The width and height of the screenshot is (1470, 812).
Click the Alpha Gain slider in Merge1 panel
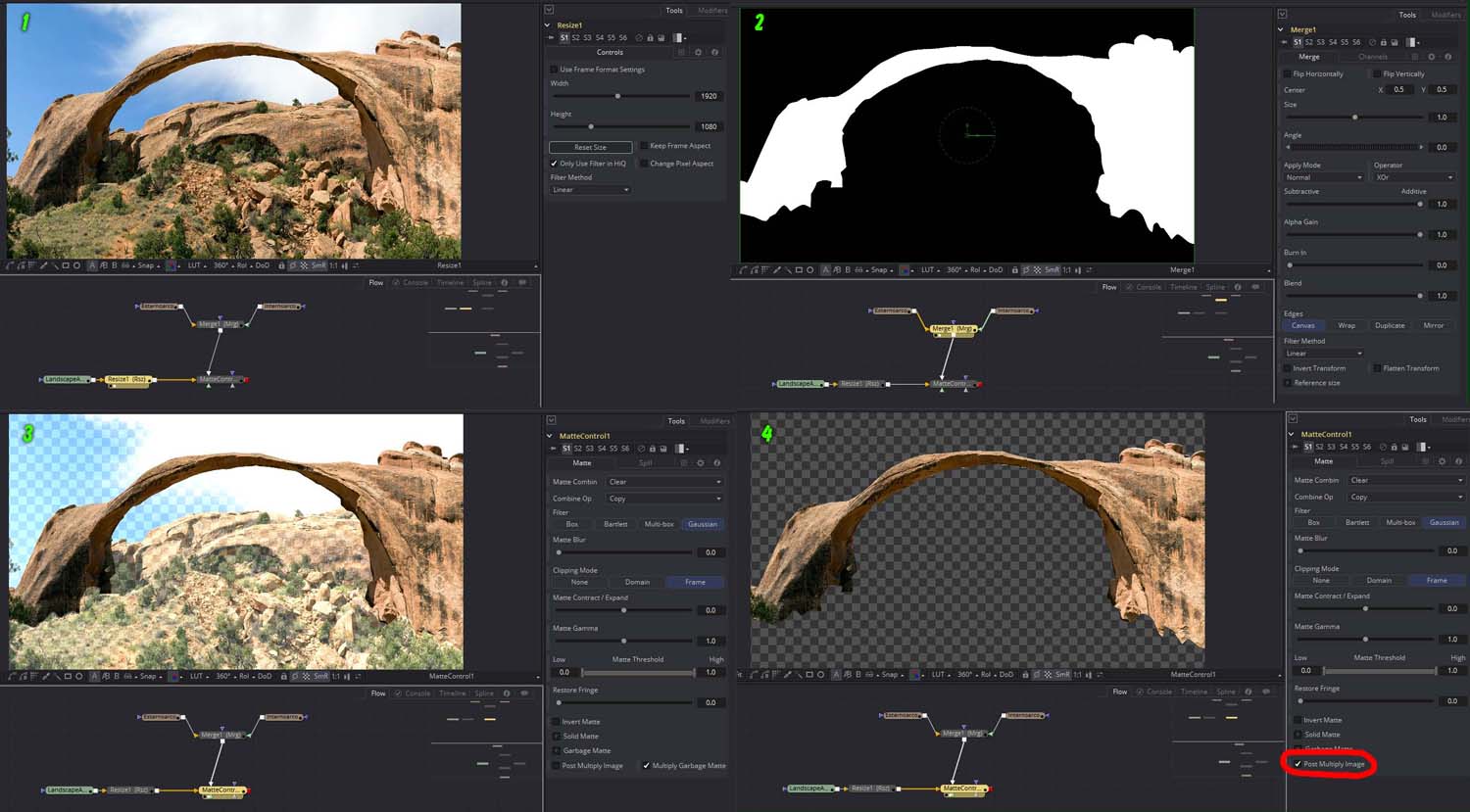pyautogui.click(x=1353, y=235)
